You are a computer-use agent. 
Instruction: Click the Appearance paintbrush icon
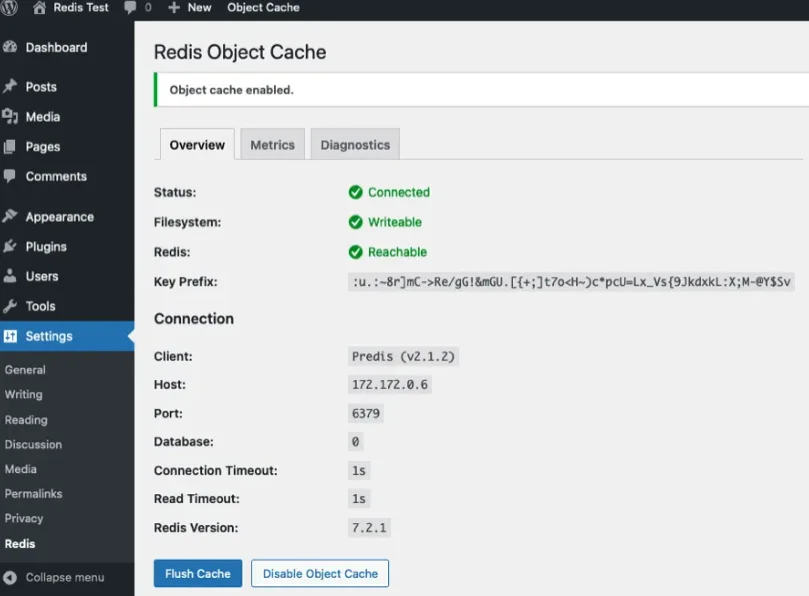pyautogui.click(x=11, y=217)
